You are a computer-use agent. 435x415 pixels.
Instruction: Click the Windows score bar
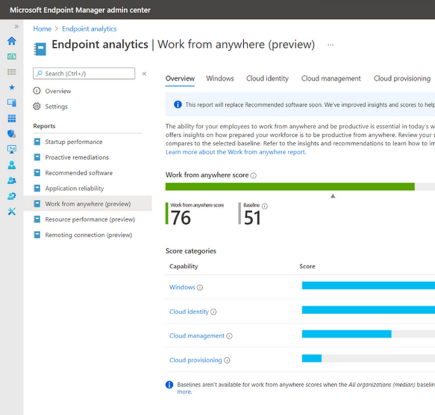point(368,285)
